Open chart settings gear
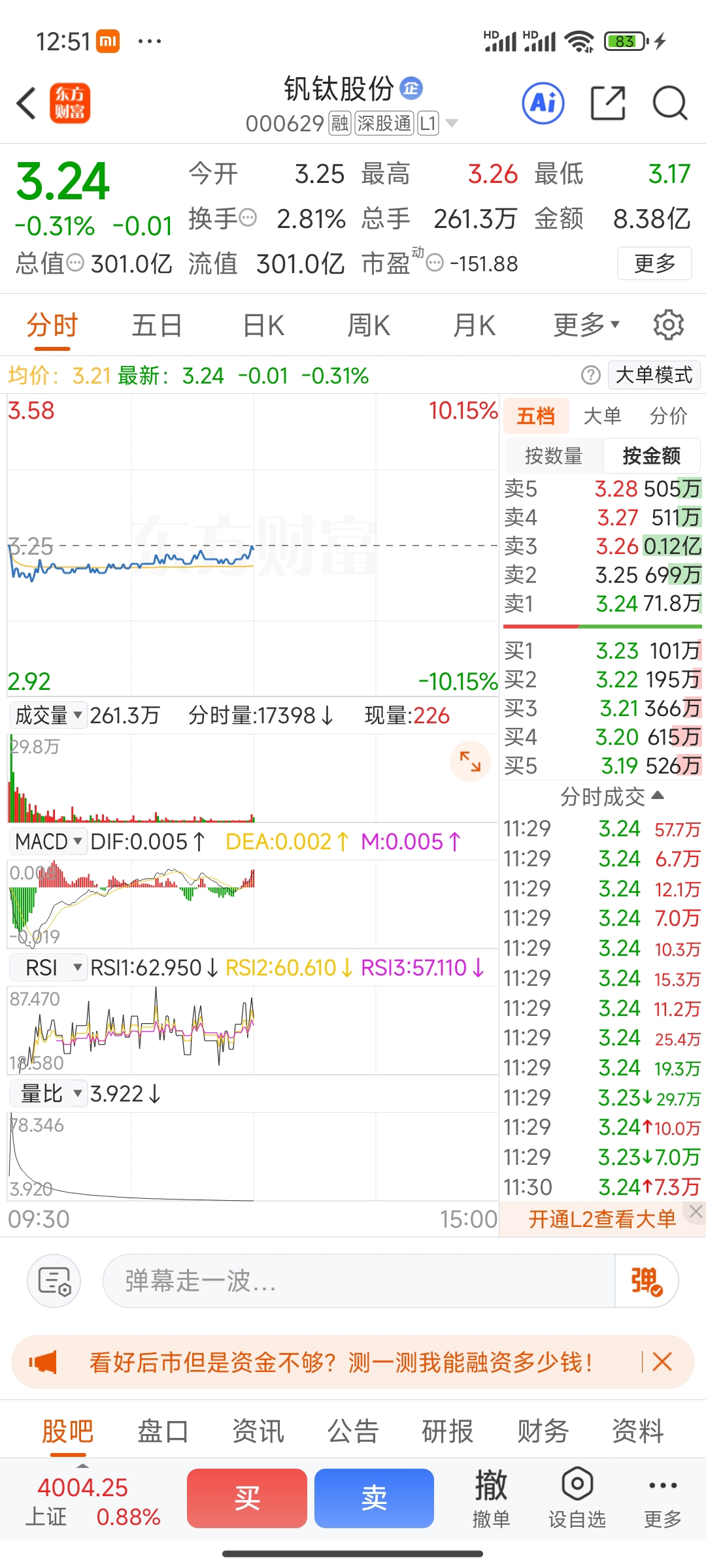The height and width of the screenshot is (1568, 706). click(x=668, y=325)
